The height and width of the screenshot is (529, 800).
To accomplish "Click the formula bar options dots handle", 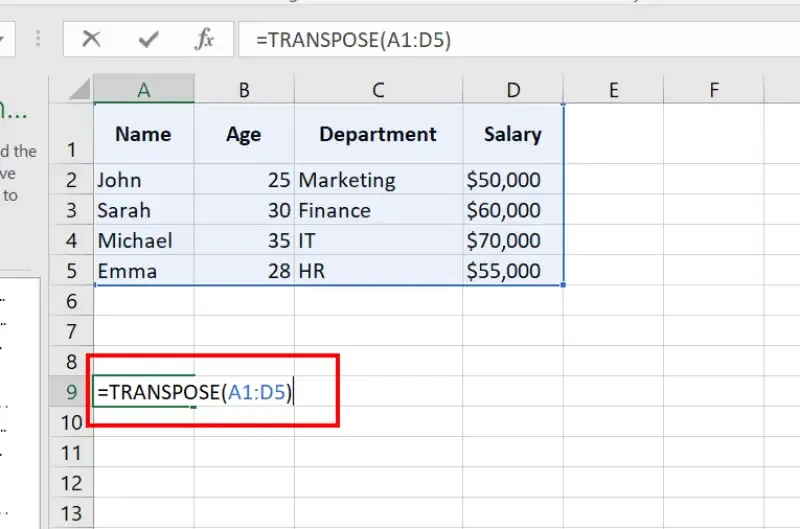I will pyautogui.click(x=38, y=39).
